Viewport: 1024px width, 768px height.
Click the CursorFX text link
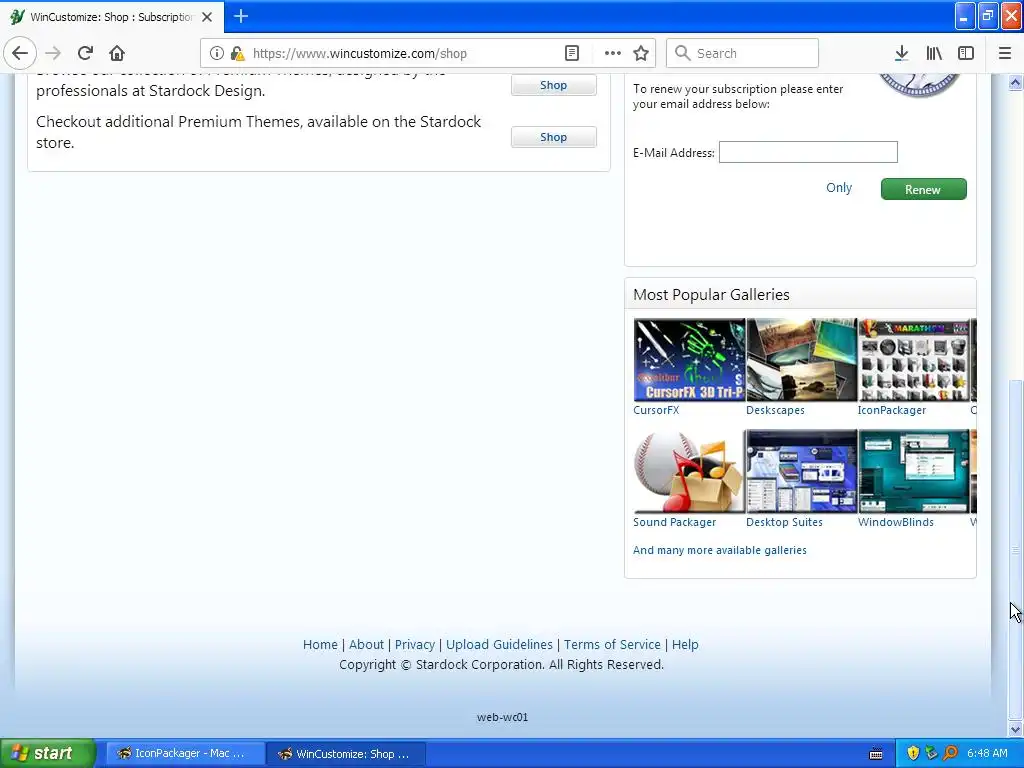656,410
